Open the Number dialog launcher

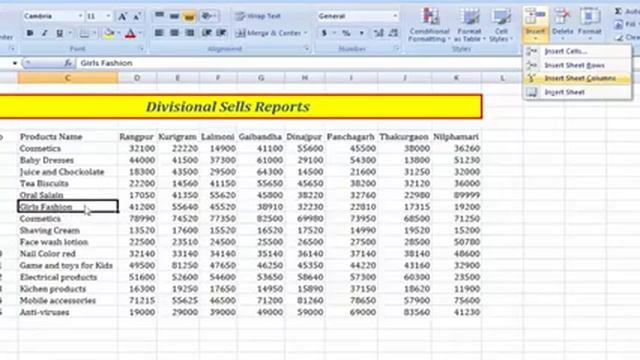[x=396, y=49]
